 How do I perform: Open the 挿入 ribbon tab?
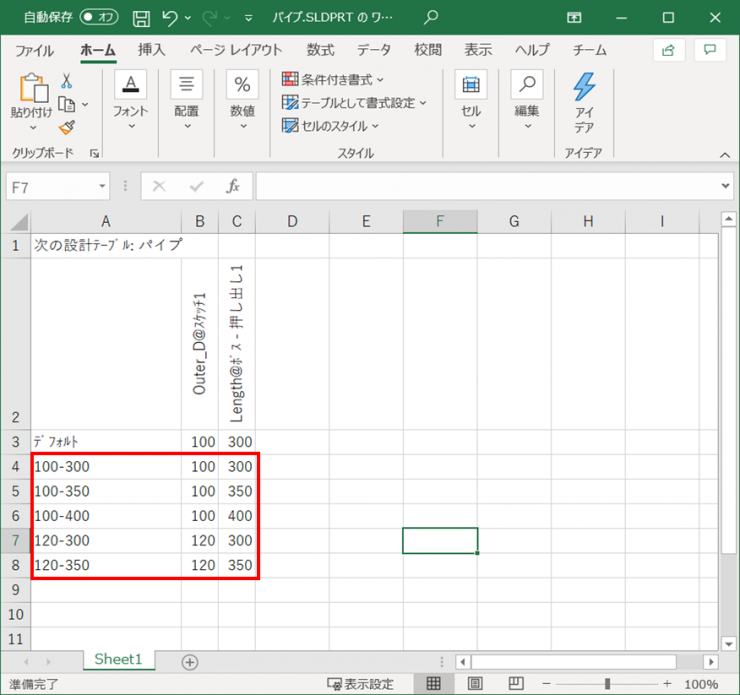[x=152, y=50]
